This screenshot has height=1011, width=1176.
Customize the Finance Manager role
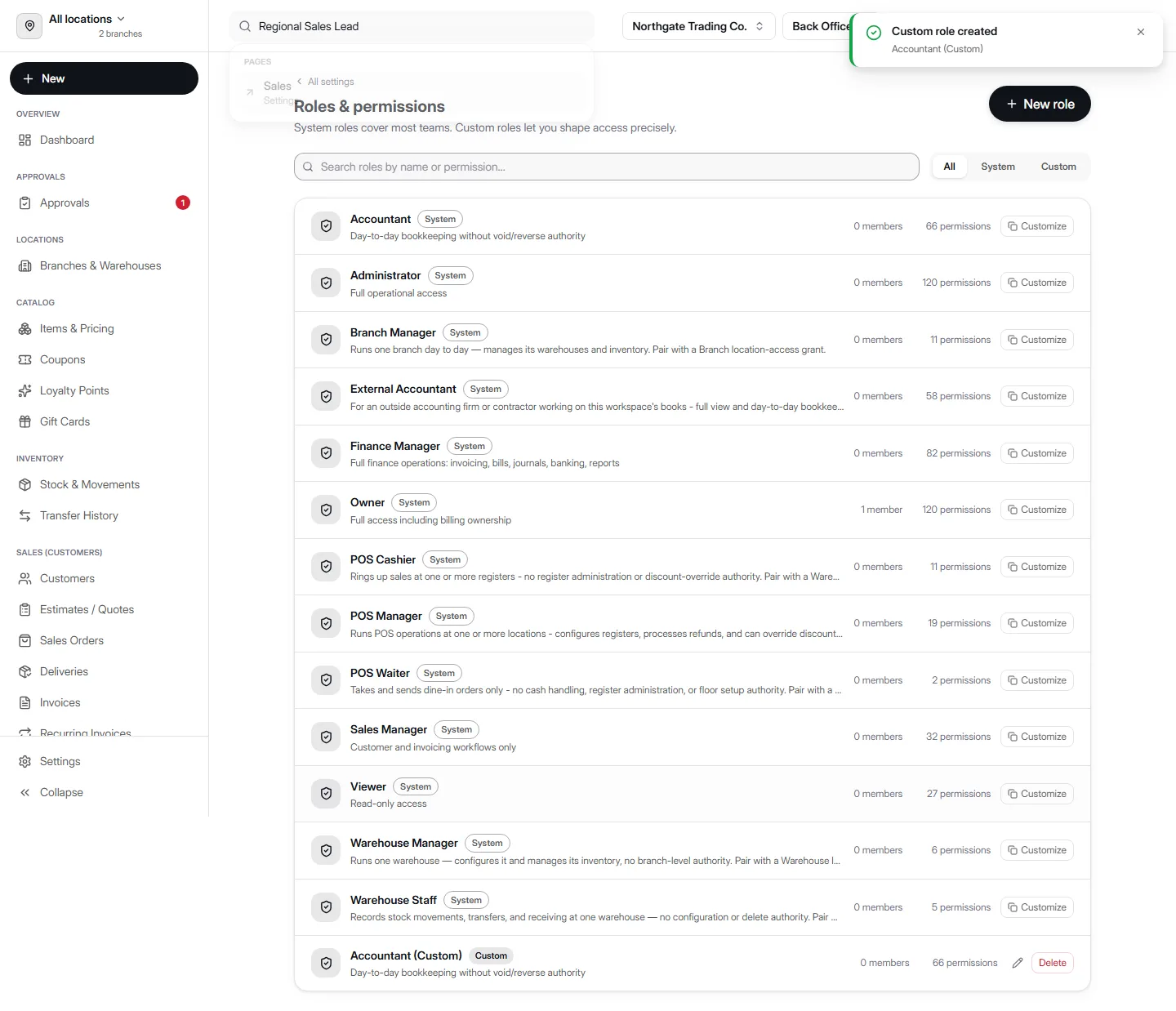[1036, 454]
